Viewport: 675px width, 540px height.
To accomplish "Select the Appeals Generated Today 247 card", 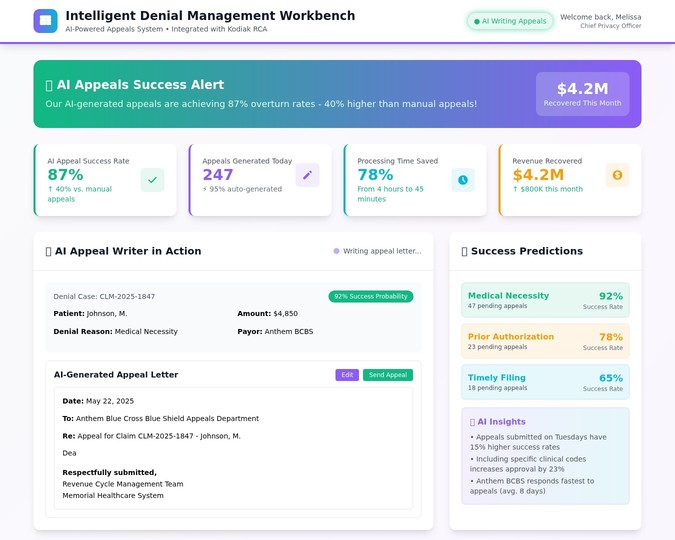I will (260, 180).
